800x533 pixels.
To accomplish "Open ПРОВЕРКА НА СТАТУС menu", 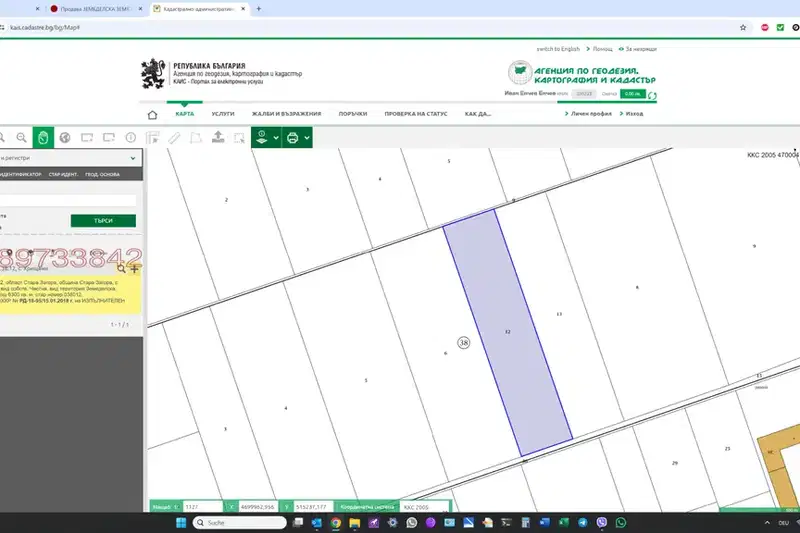I will coord(416,114).
